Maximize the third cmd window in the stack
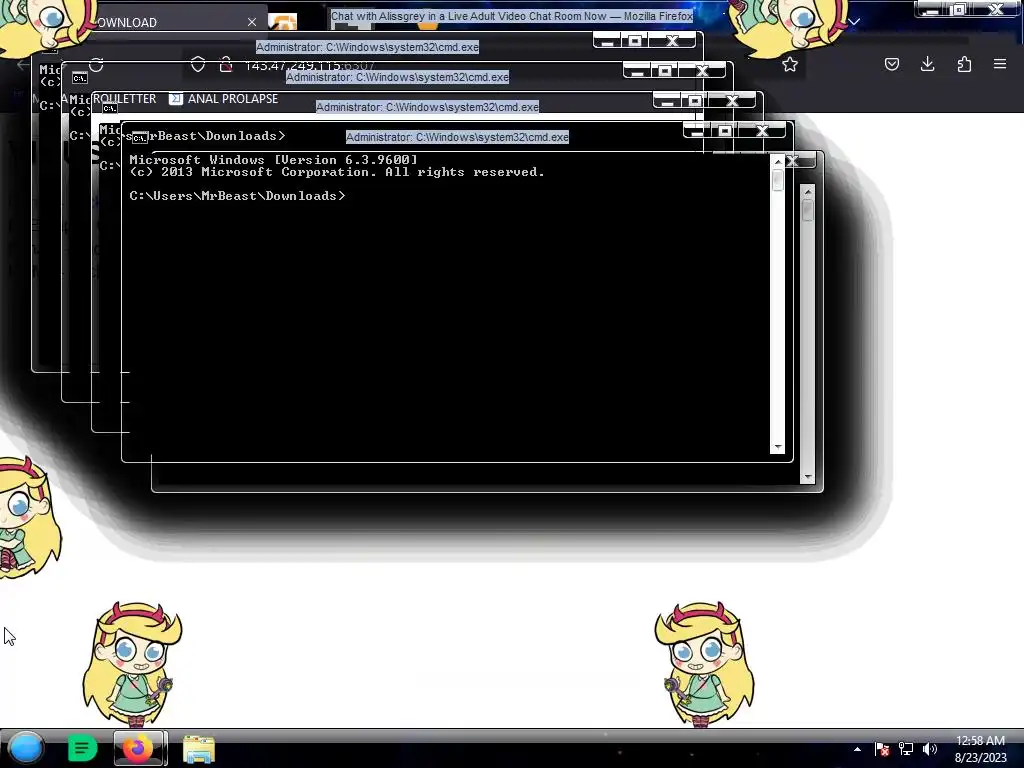This screenshot has width=1024, height=768. point(664,71)
